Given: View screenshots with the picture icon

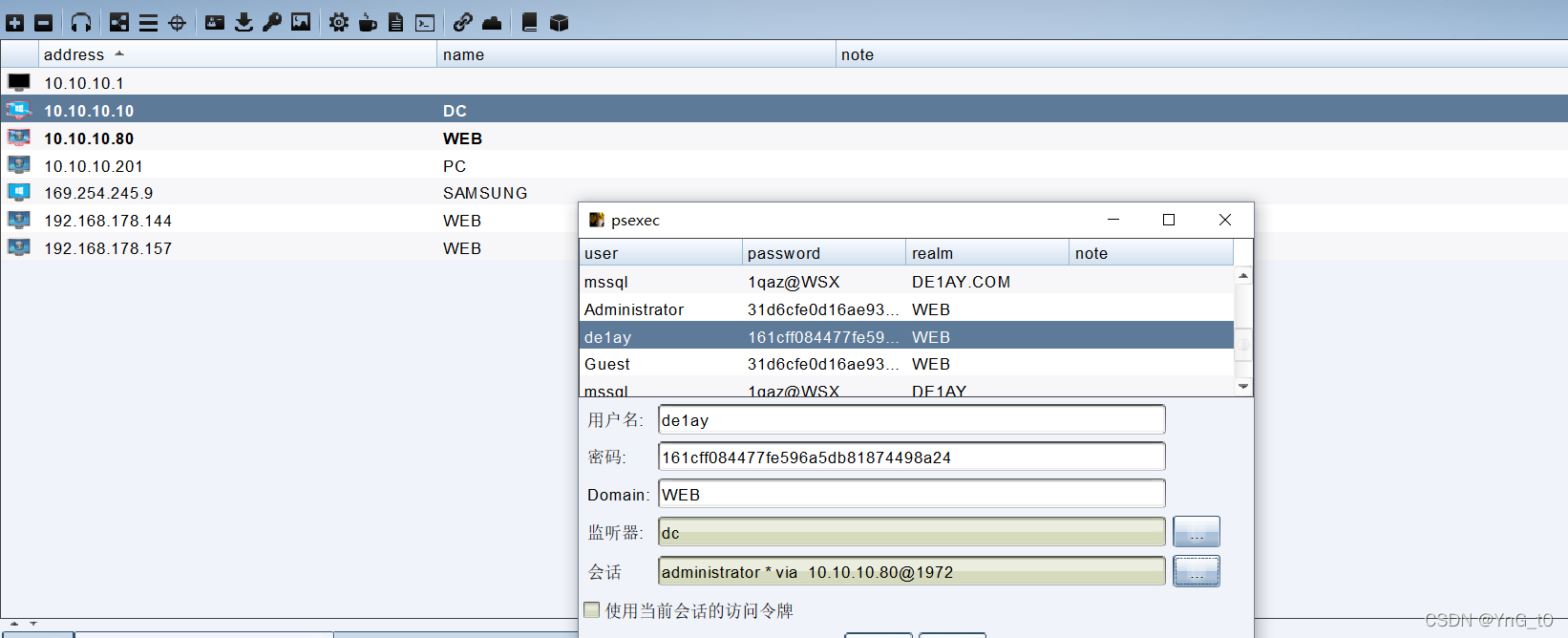Looking at the screenshot, I should [x=301, y=22].
